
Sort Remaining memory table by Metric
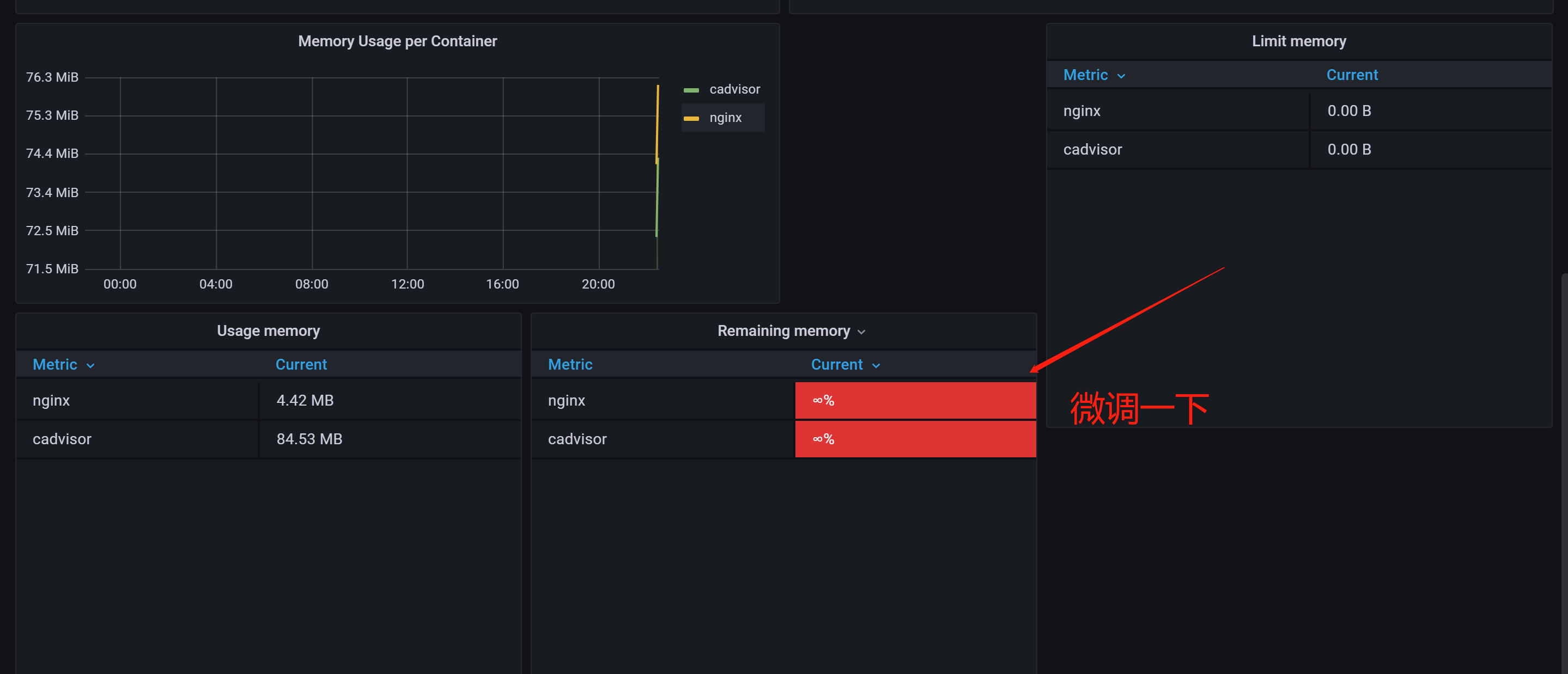[x=570, y=364]
